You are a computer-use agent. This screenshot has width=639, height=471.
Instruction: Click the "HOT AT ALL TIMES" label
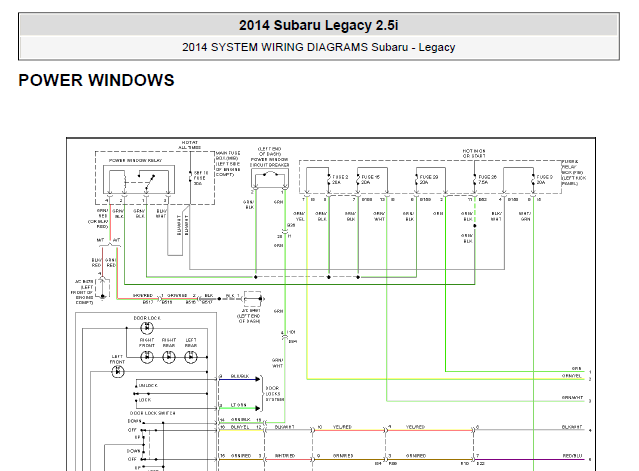click(x=189, y=145)
